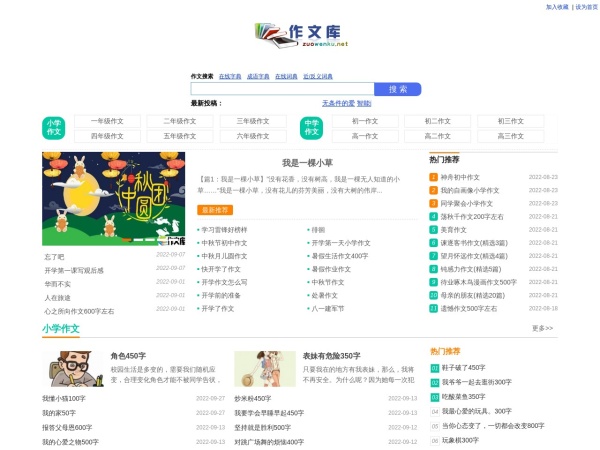Select the 初三作文 category
Viewport: 600px width, 450px height.
[511, 121]
